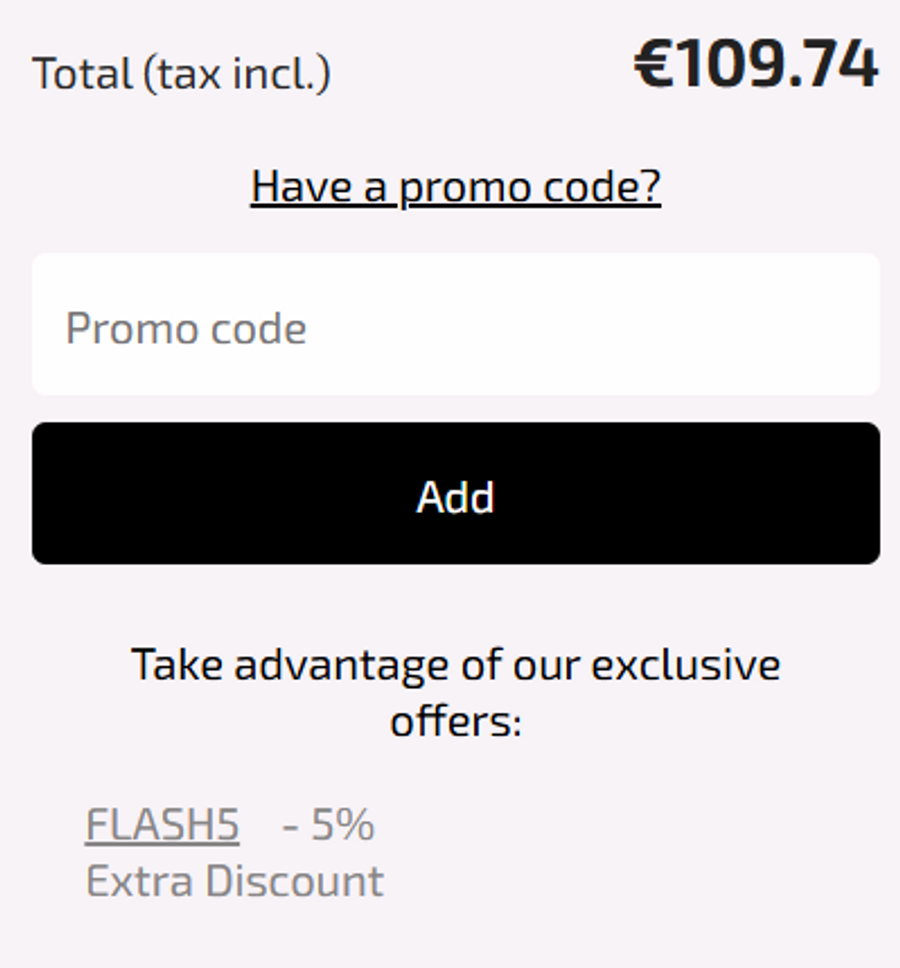Click the exclusive offers intro text
Viewport: 900px width, 968px height.
[x=455, y=692]
